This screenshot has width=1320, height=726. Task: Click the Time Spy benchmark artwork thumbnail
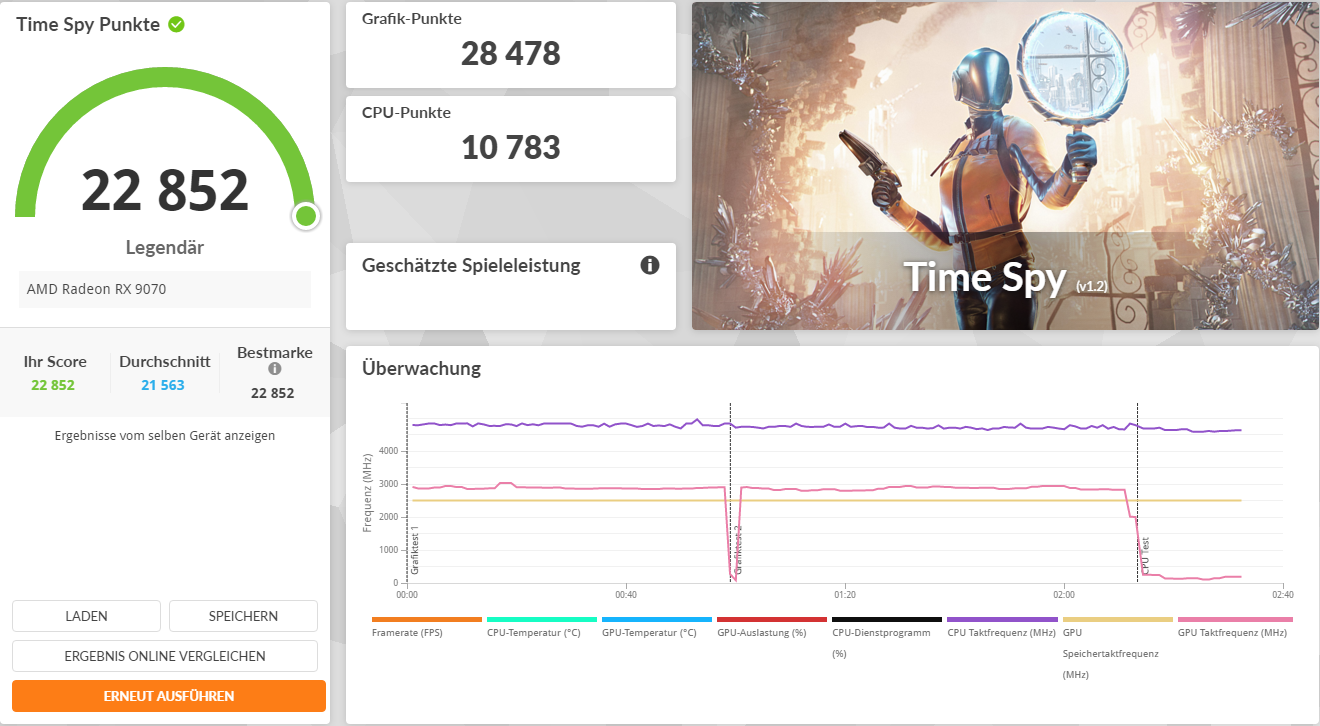(x=1005, y=166)
